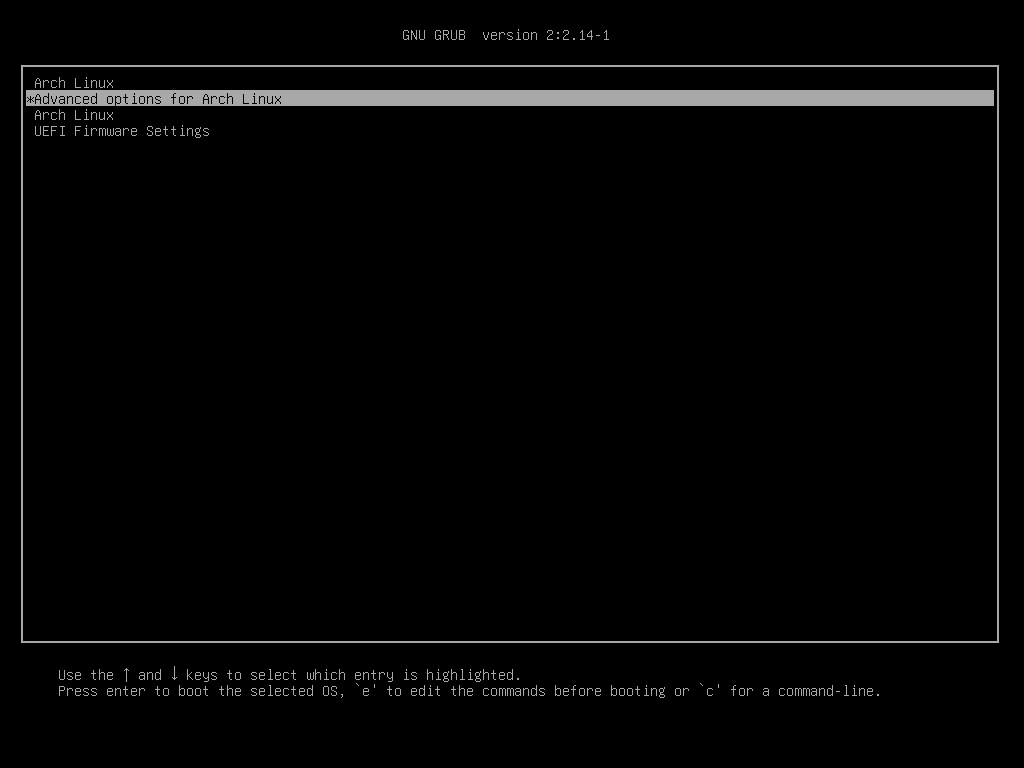Click the 'Press enter to boot the selected OS' line
This screenshot has width=1024, height=768.
469,691
